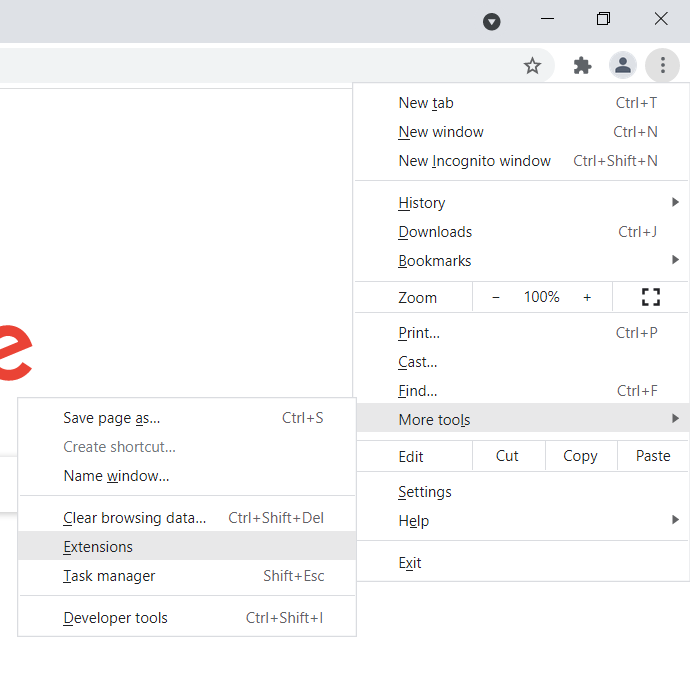
Task: Launch Task manager from submenu
Action: [x=109, y=576]
